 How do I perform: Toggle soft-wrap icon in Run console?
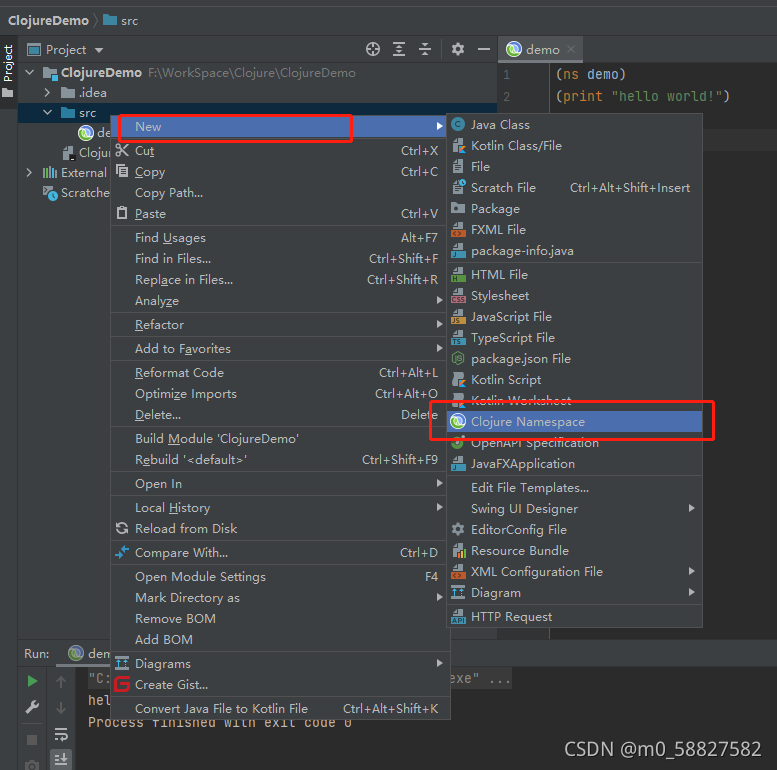click(x=61, y=734)
